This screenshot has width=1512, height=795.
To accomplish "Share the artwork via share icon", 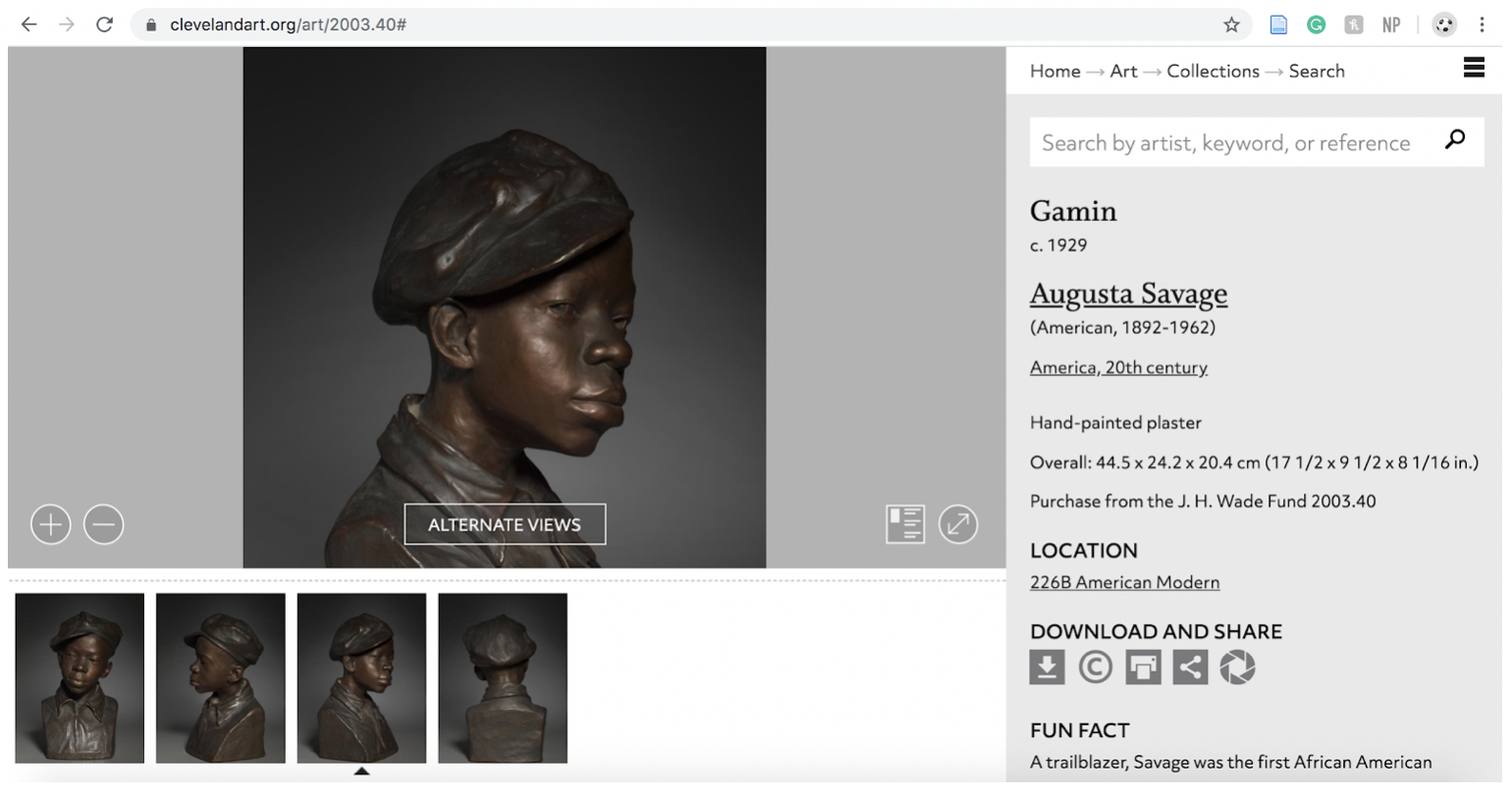I will coord(1190,667).
